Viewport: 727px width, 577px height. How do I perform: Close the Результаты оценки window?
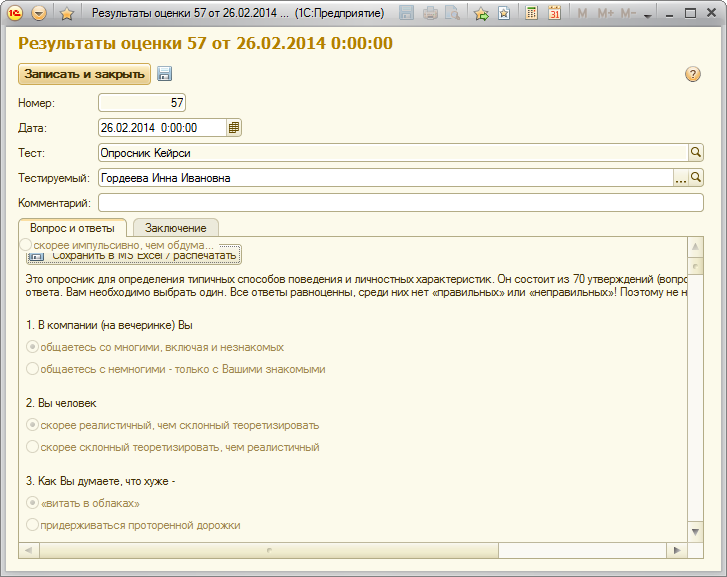pyautogui.click(x=712, y=13)
